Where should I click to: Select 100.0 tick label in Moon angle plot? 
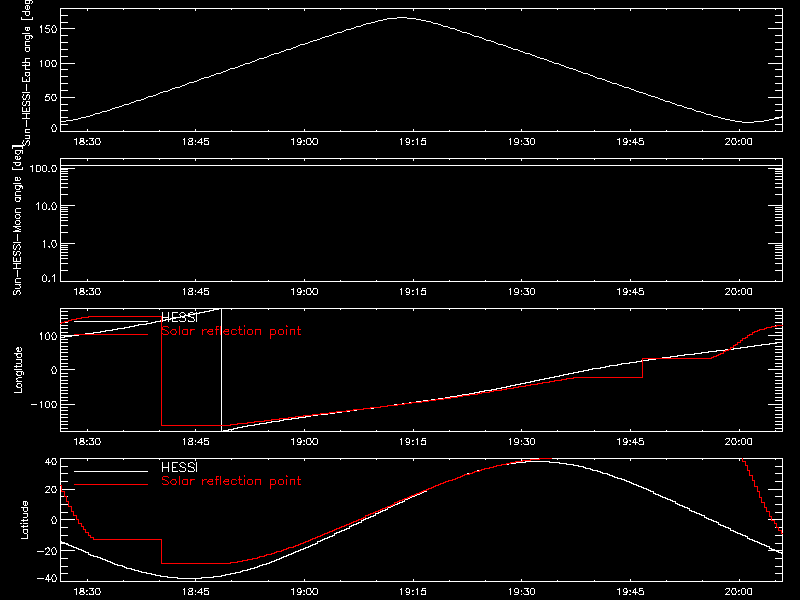[43, 168]
